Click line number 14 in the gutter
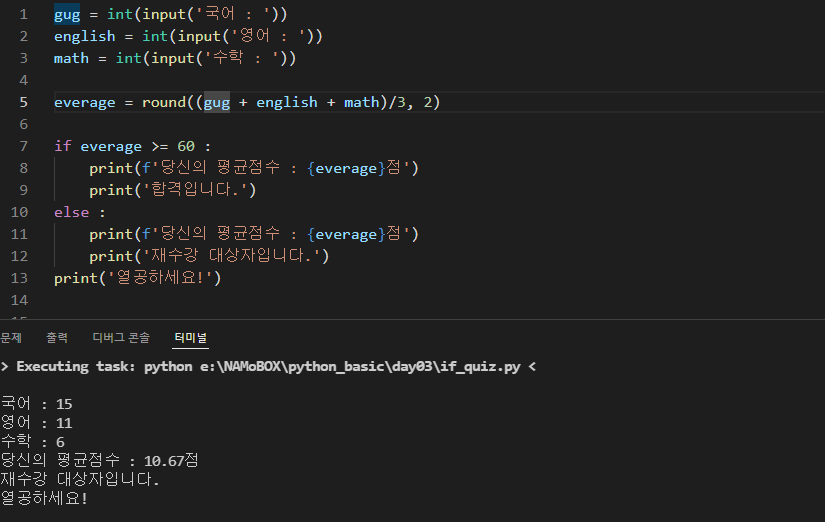 (x=19, y=300)
